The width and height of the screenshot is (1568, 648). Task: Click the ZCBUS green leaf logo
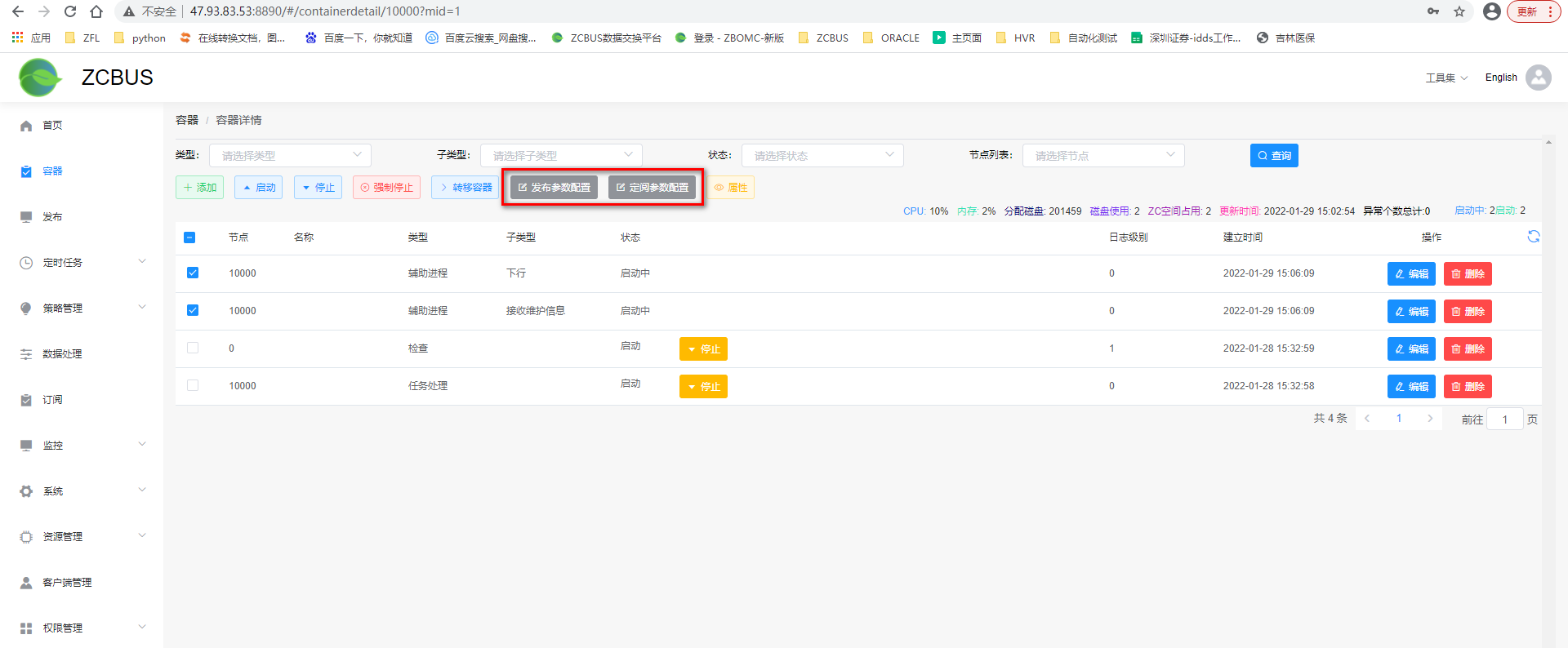point(39,78)
